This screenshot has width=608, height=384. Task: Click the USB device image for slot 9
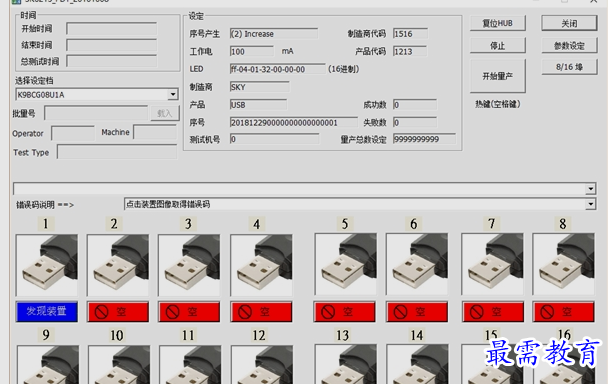pos(48,365)
